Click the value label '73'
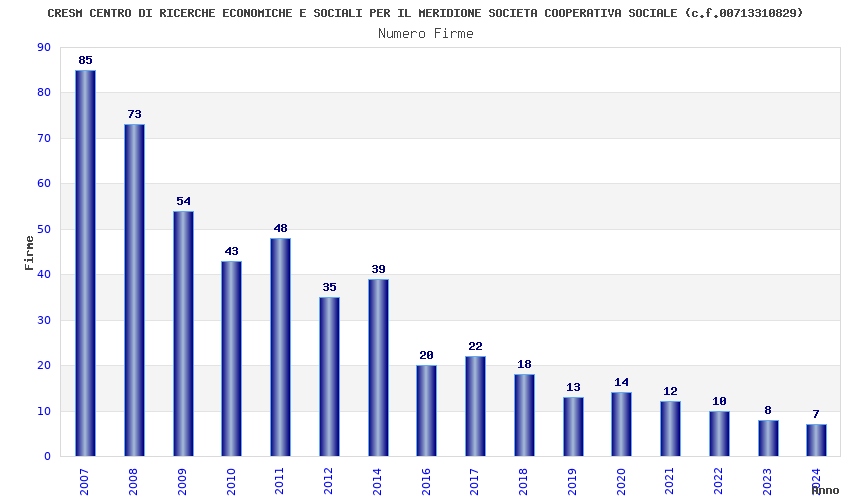This screenshot has height=500, width=850. pyautogui.click(x=134, y=114)
